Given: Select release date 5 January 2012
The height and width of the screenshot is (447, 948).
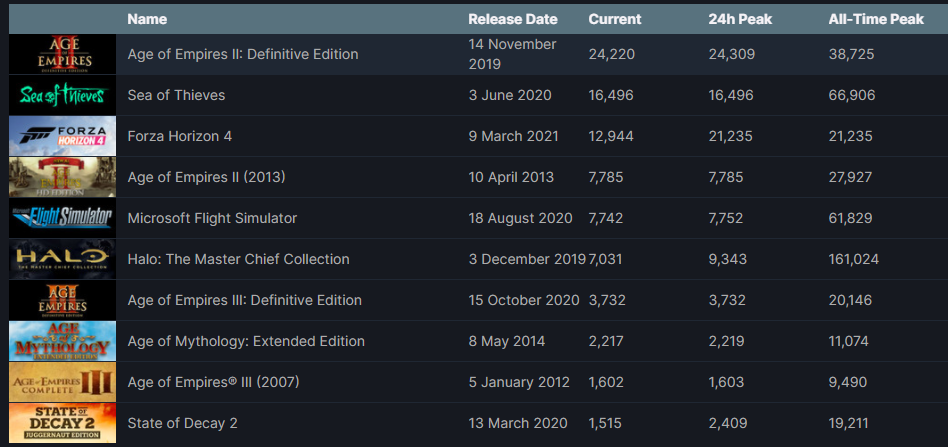Looking at the screenshot, I should 519,382.
